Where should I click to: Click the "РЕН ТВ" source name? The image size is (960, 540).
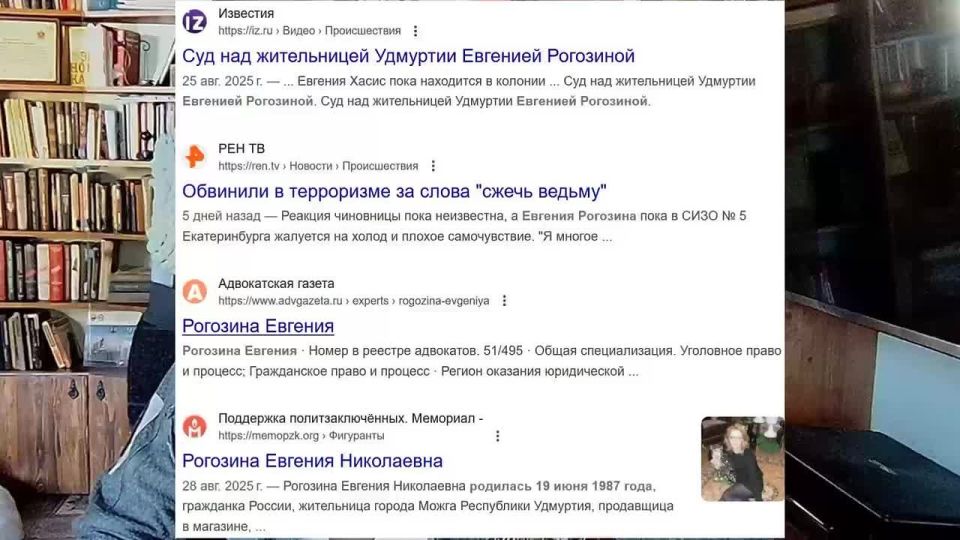click(x=241, y=149)
